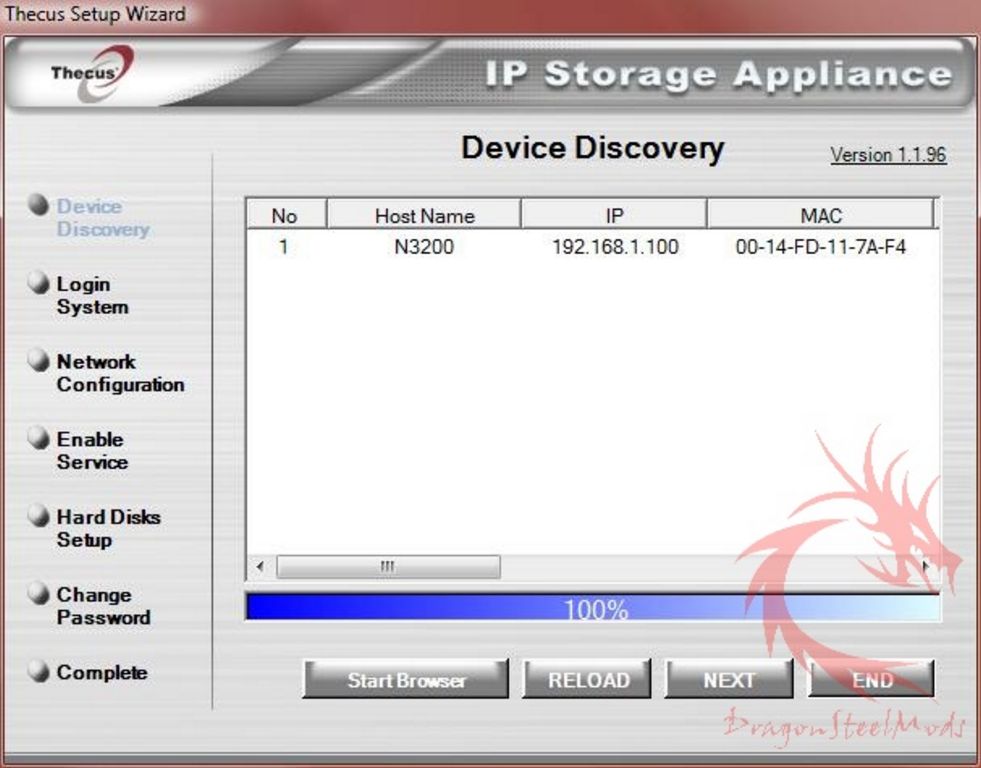This screenshot has width=981, height=768.
Task: Select the Device Discovery step bullet
Action: (x=39, y=205)
